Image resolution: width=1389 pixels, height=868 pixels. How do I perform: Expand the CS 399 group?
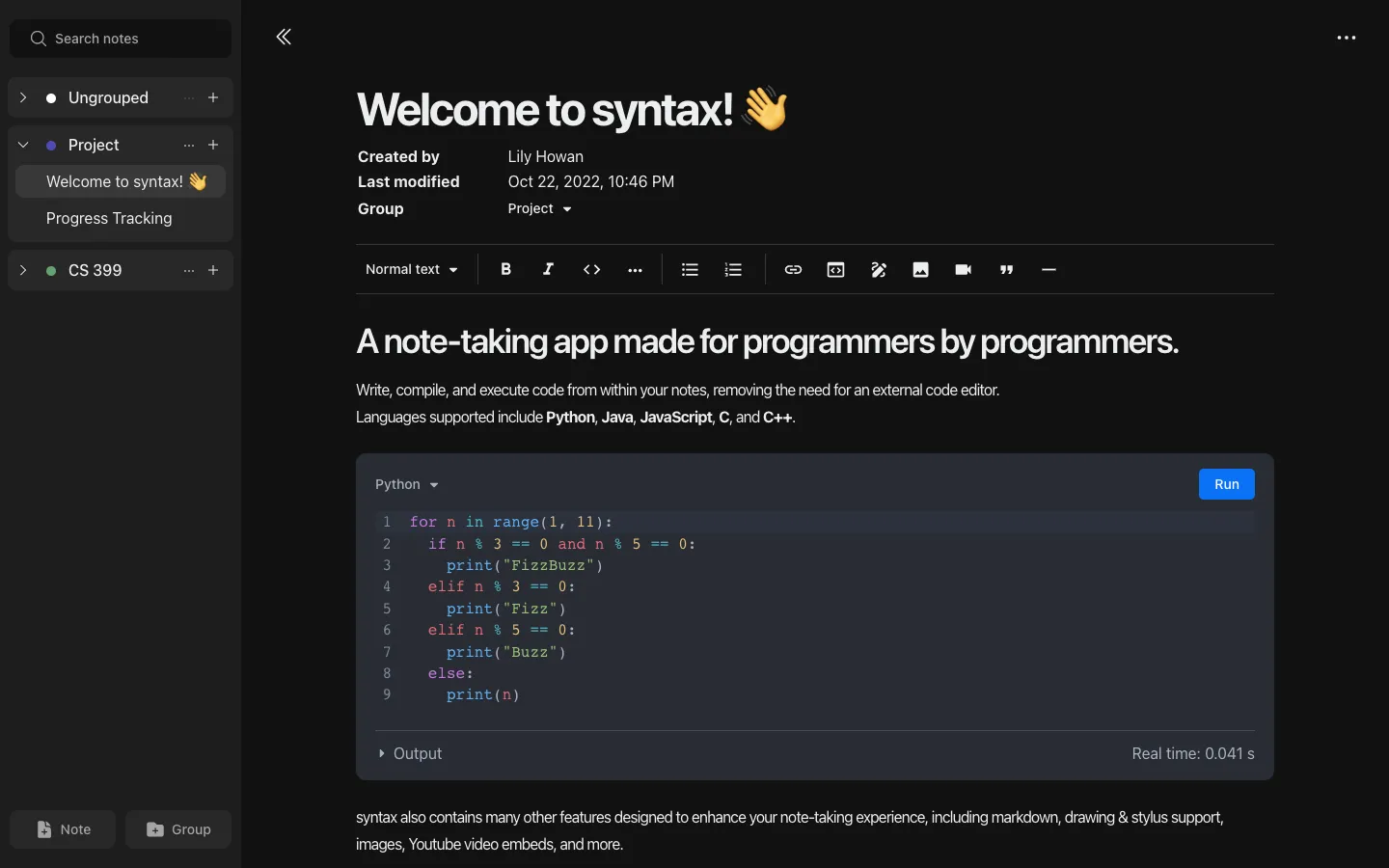tap(22, 270)
